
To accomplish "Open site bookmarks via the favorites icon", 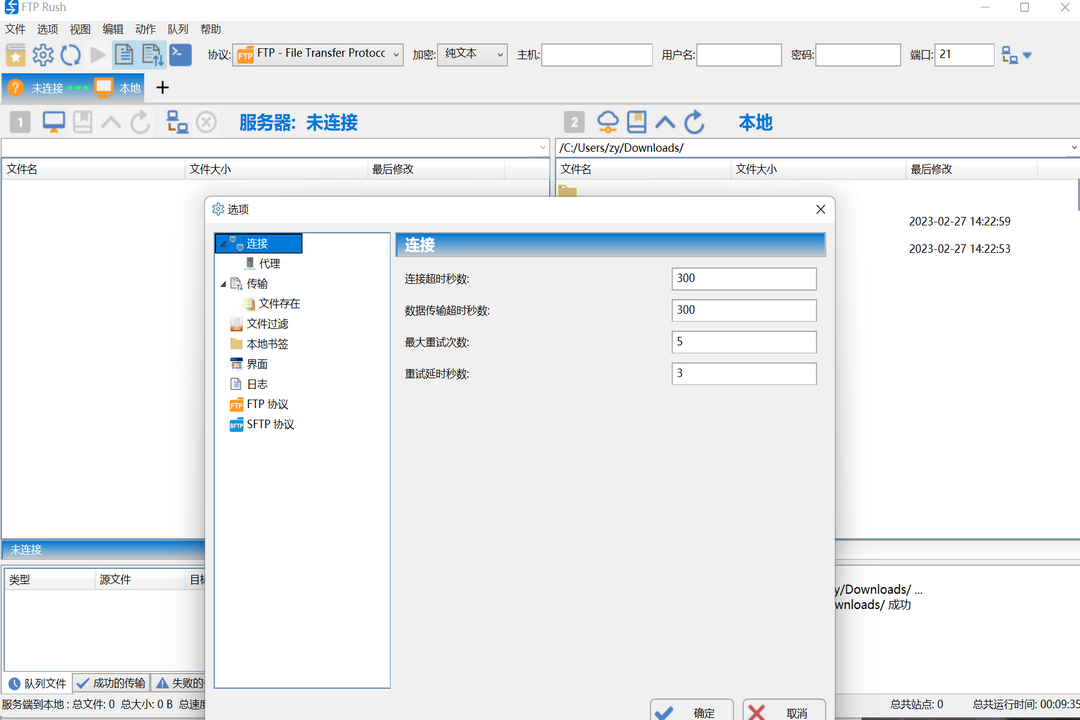I will coord(15,55).
